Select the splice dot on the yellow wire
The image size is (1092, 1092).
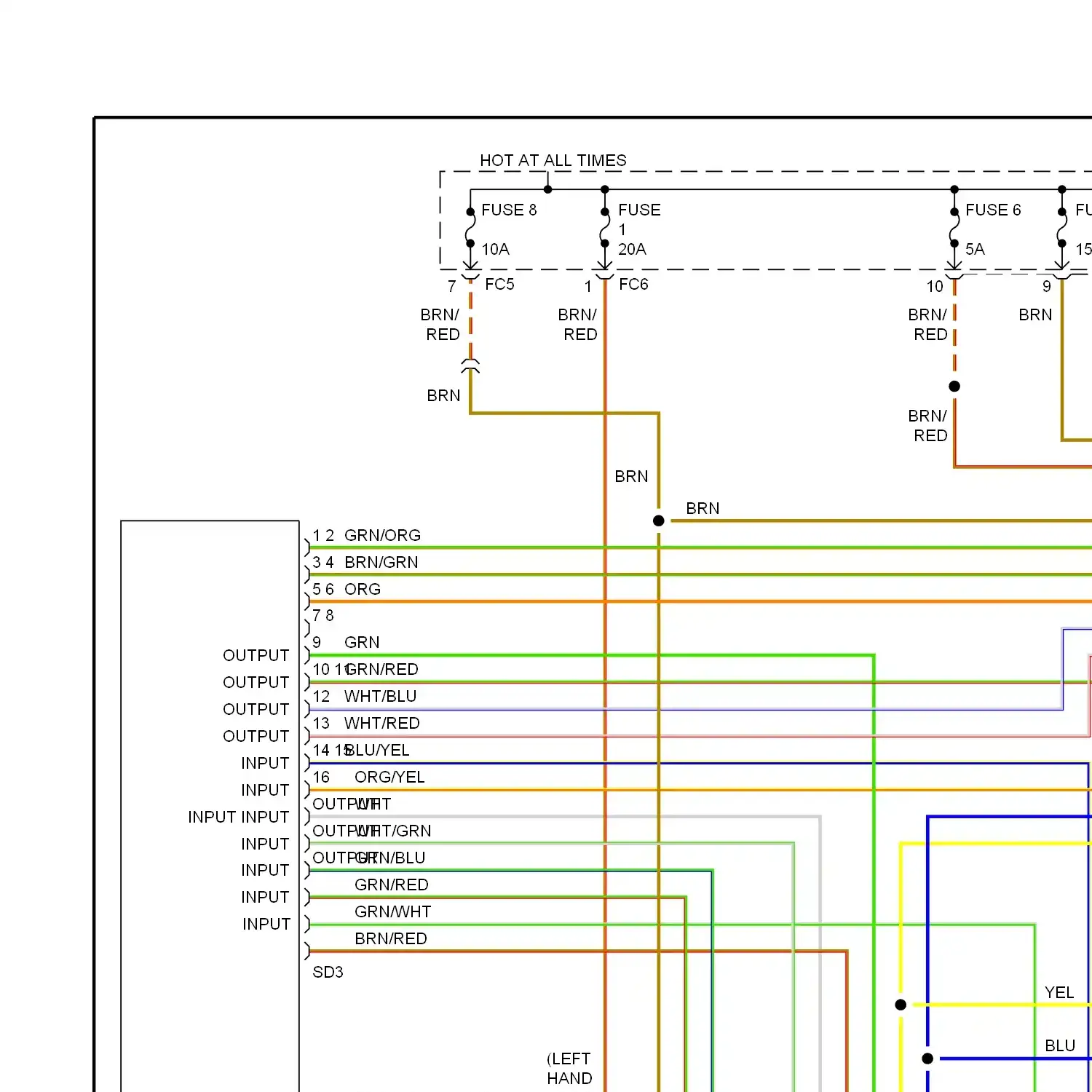pyautogui.click(x=901, y=1005)
